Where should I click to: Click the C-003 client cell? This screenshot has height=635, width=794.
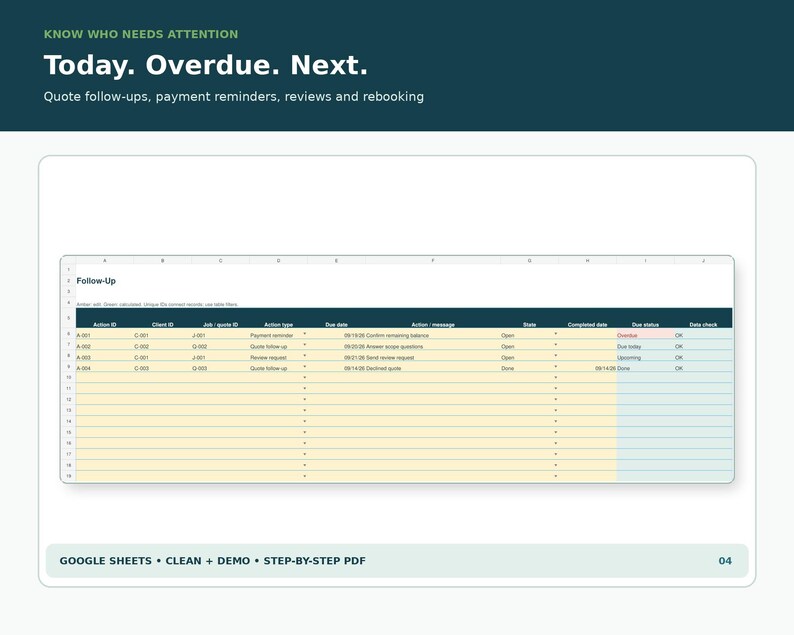point(163,368)
